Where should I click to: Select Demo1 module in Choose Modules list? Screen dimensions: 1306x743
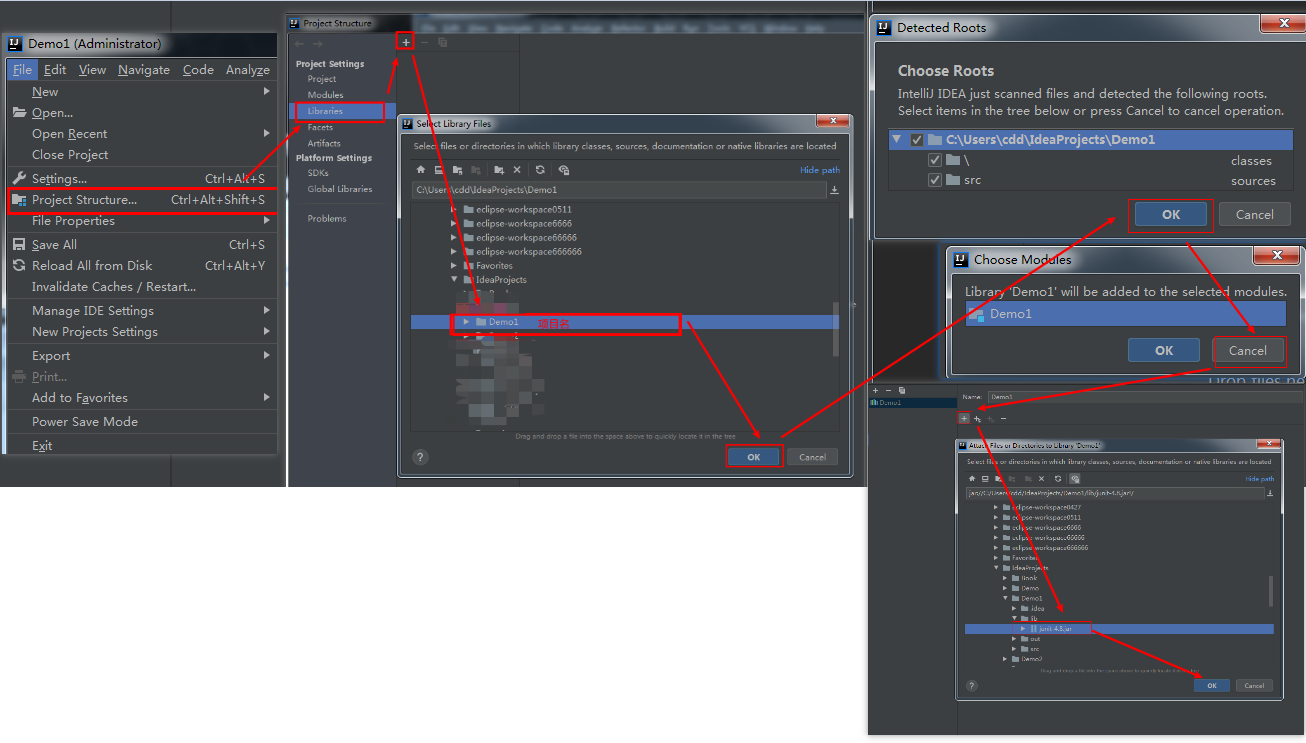(x=1125, y=314)
